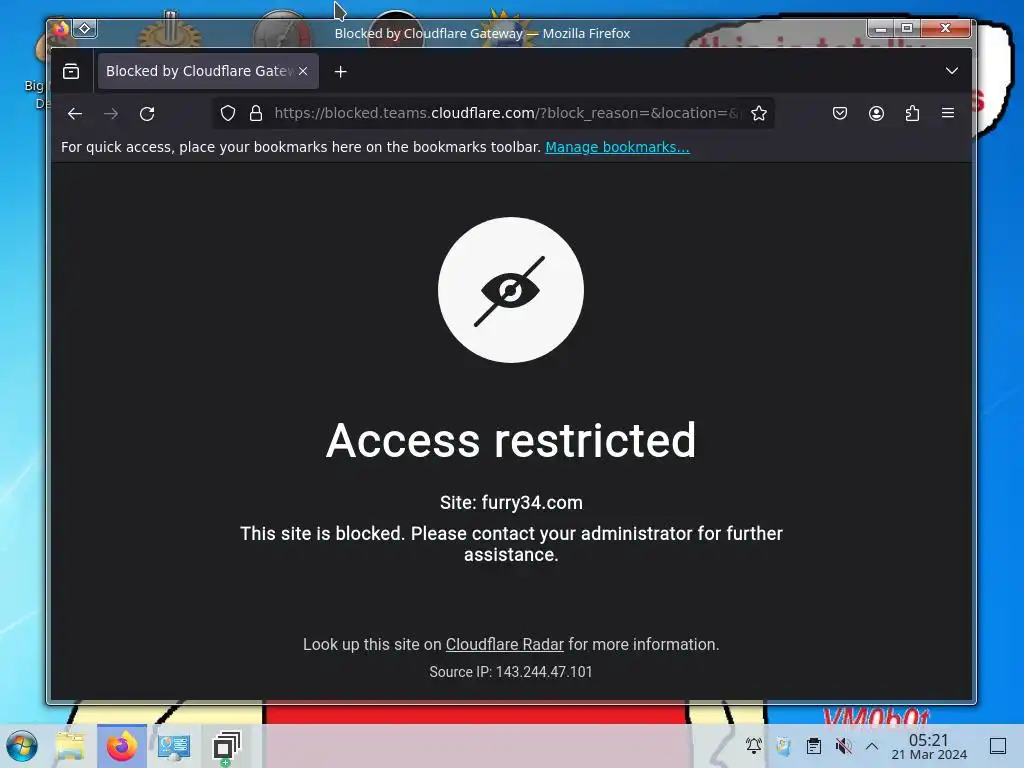The width and height of the screenshot is (1024, 768).
Task: Open the system settings taskbar icon
Action: click(x=174, y=746)
